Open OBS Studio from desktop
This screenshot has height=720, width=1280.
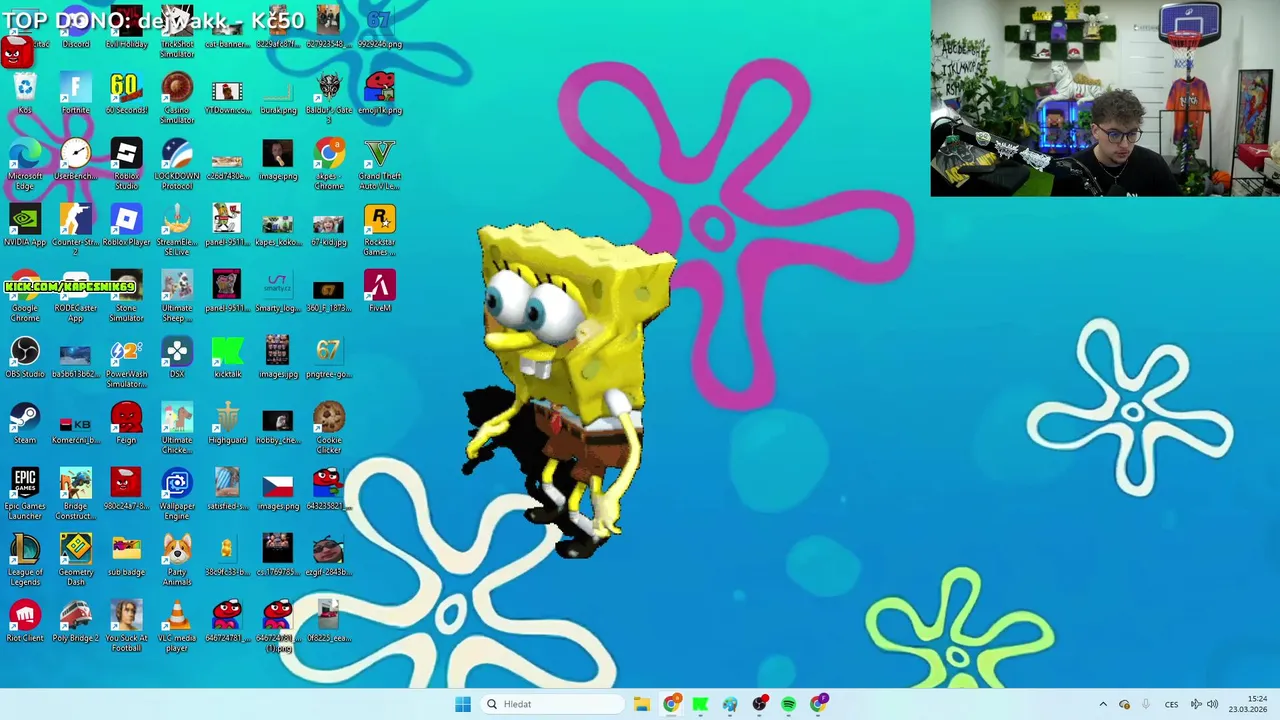pos(25,357)
